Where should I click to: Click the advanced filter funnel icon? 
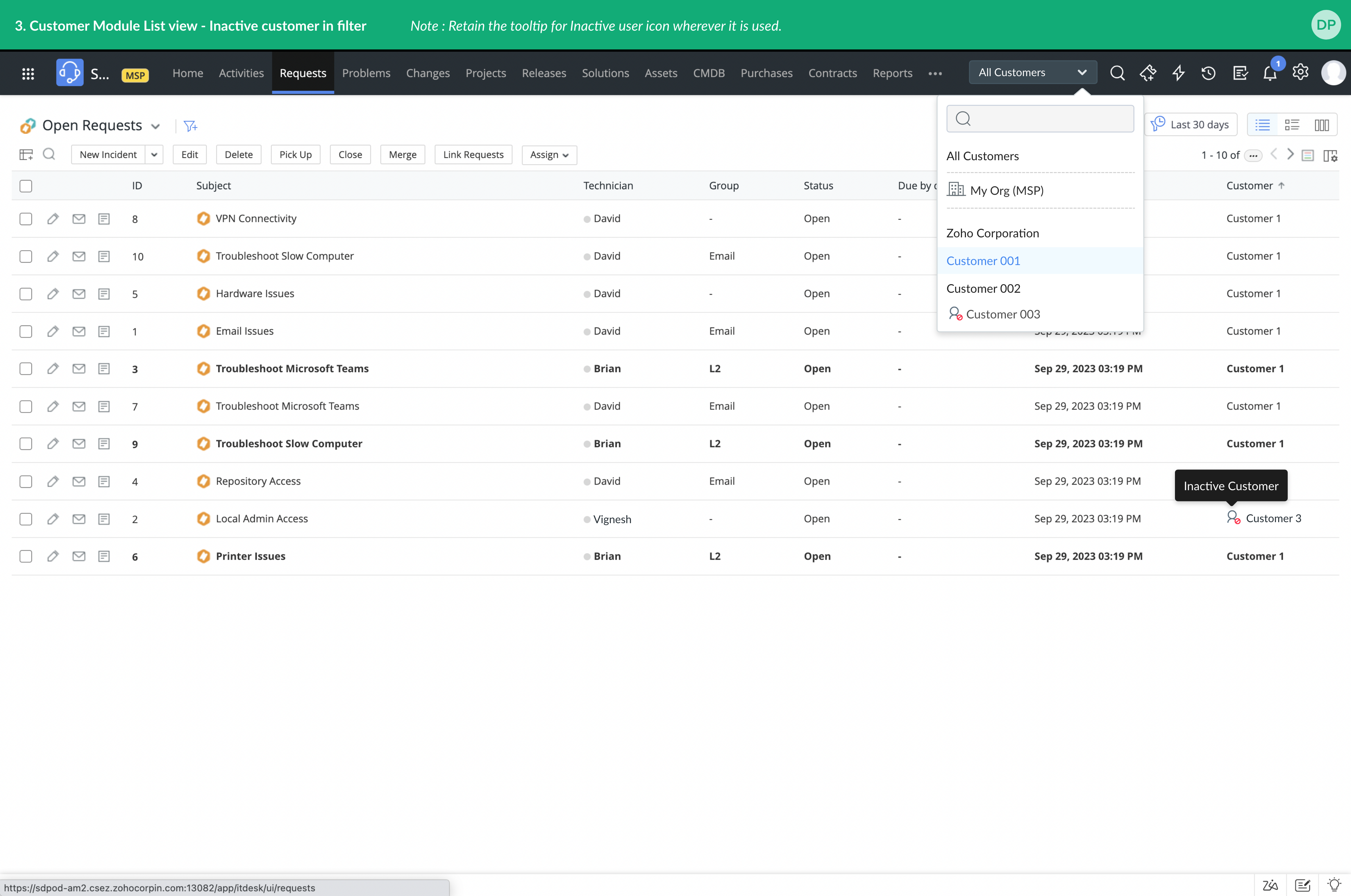[x=190, y=126]
